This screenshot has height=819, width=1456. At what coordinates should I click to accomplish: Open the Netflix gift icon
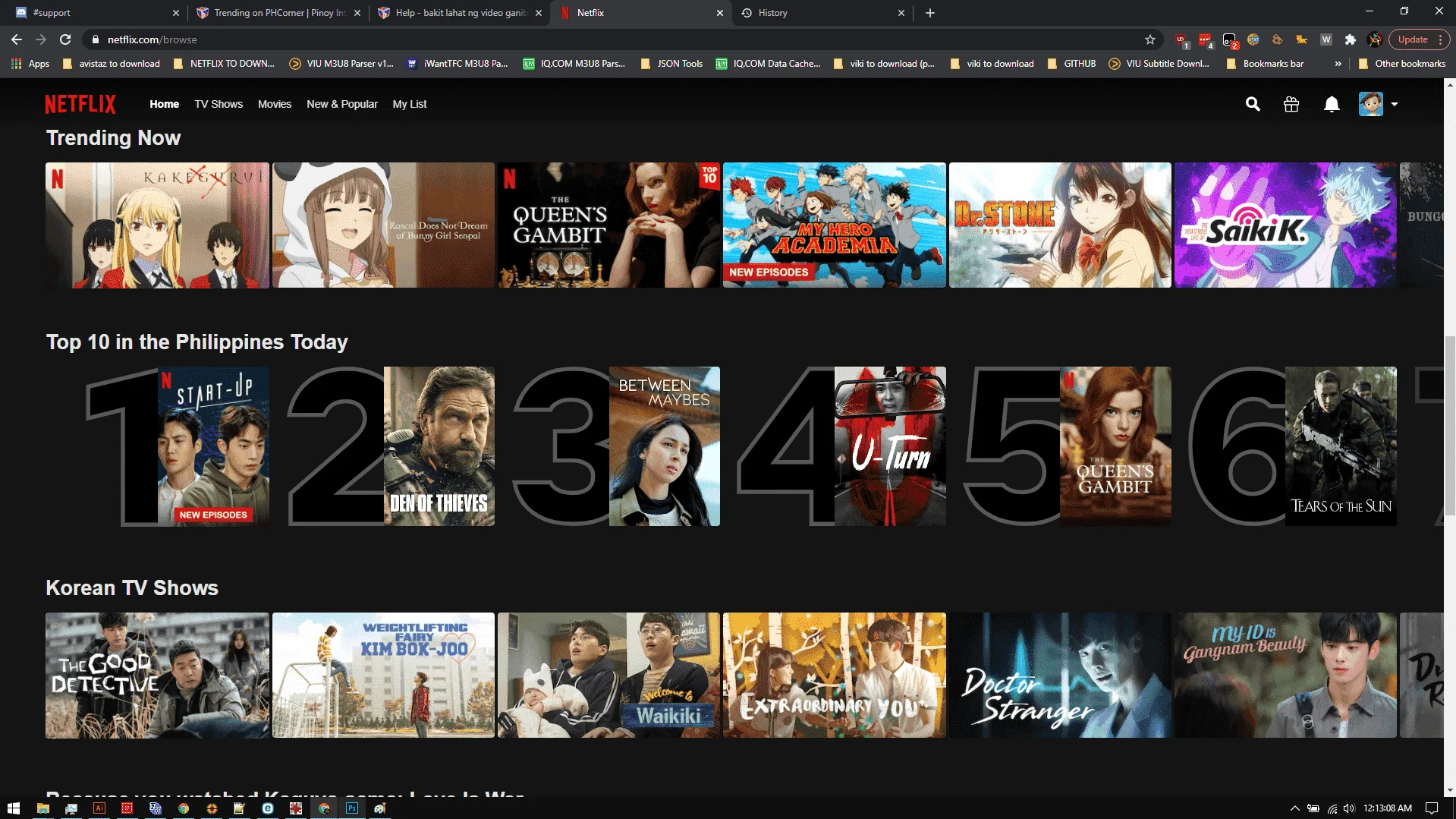pyautogui.click(x=1291, y=104)
